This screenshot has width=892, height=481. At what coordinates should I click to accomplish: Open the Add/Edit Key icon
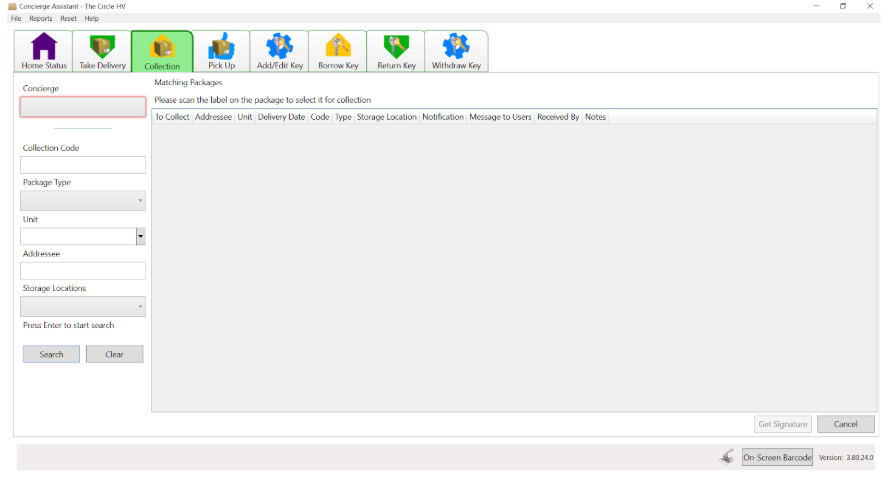[279, 47]
